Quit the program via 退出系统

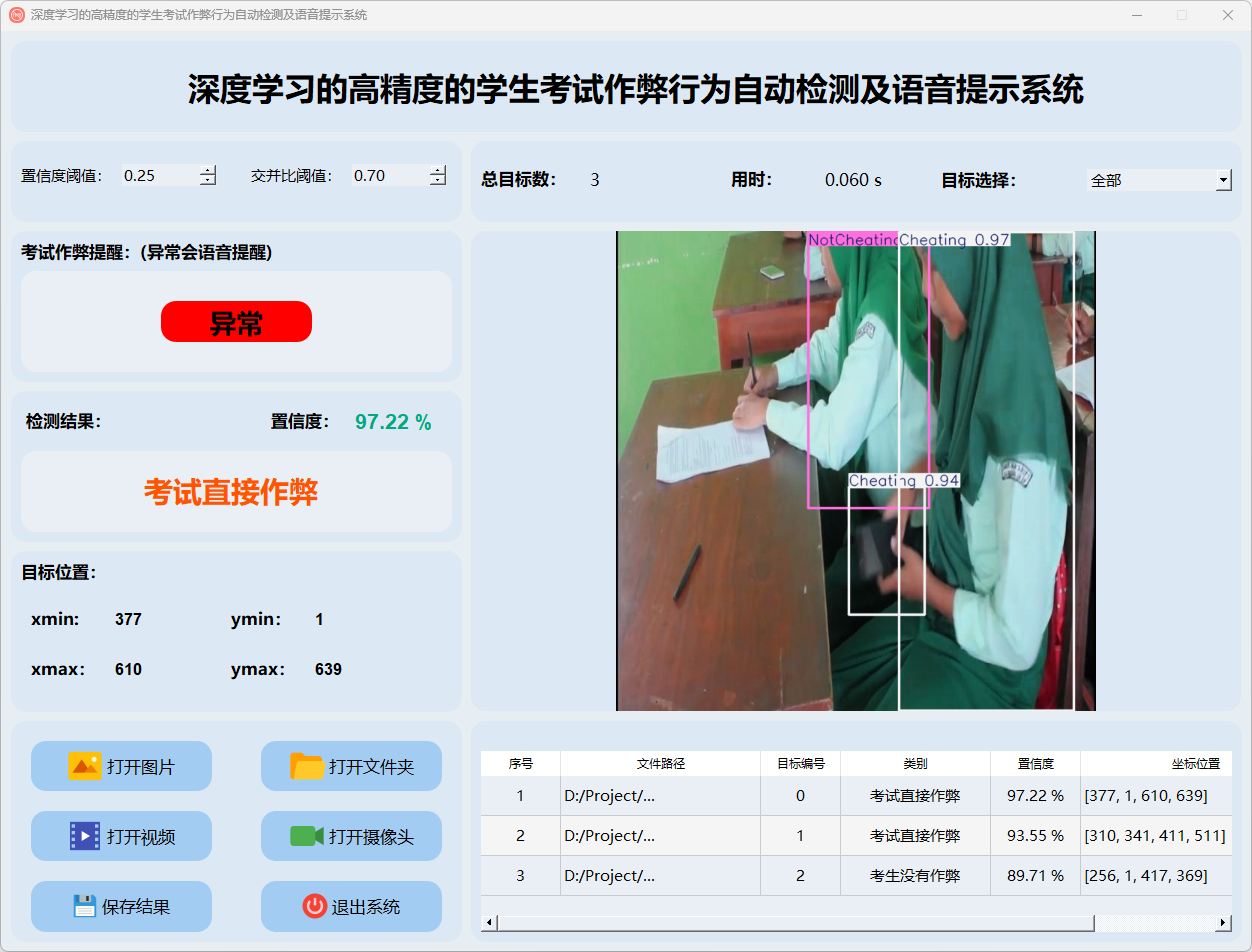point(351,906)
